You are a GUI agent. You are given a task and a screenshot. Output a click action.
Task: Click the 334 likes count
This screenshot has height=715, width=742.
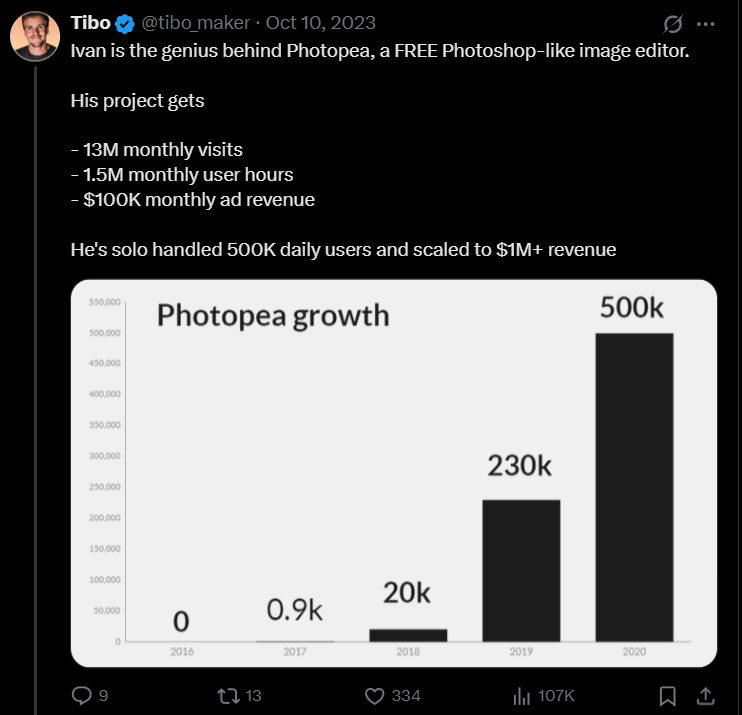coord(406,695)
